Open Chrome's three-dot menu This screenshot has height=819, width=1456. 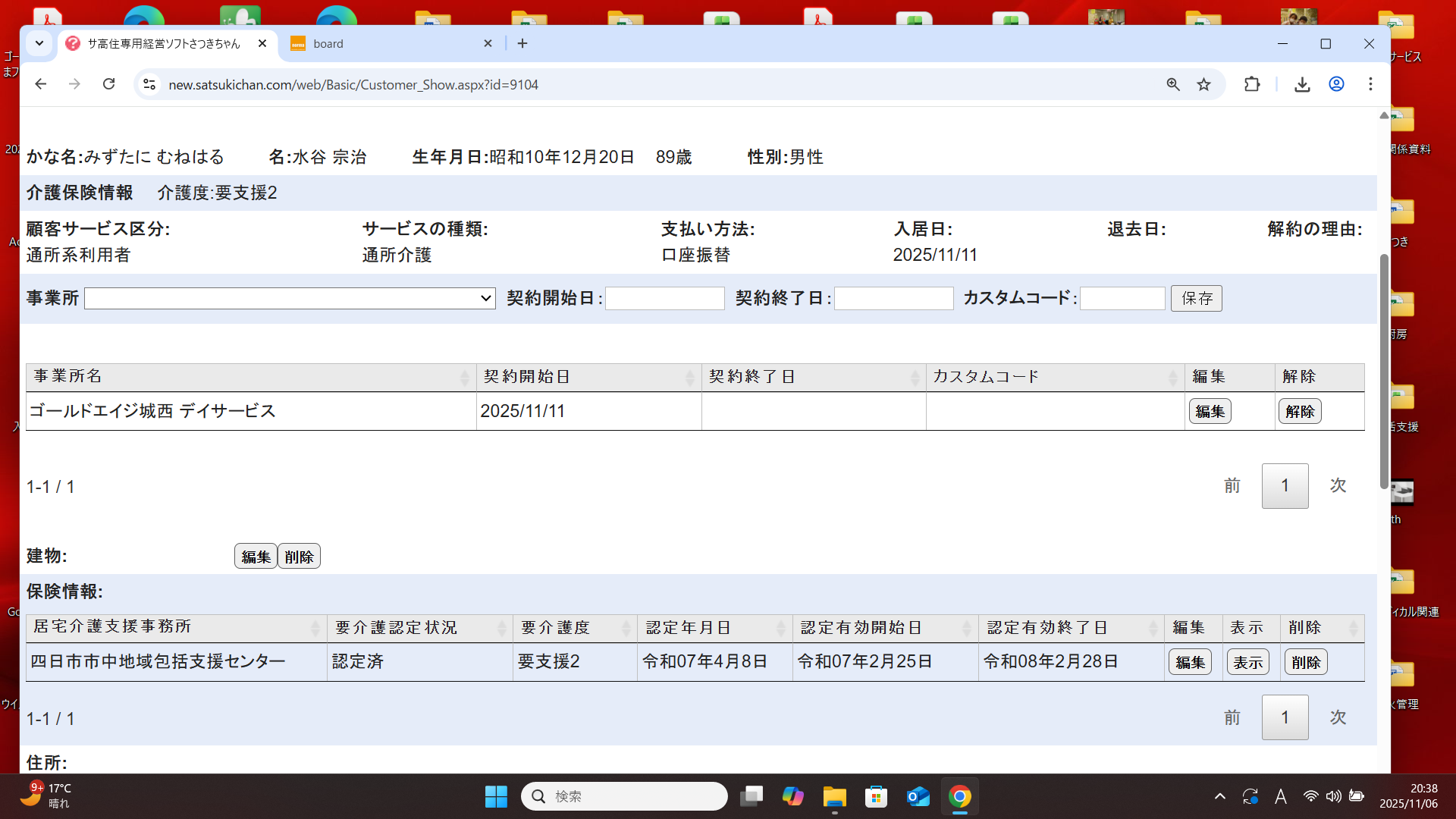pos(1370,84)
